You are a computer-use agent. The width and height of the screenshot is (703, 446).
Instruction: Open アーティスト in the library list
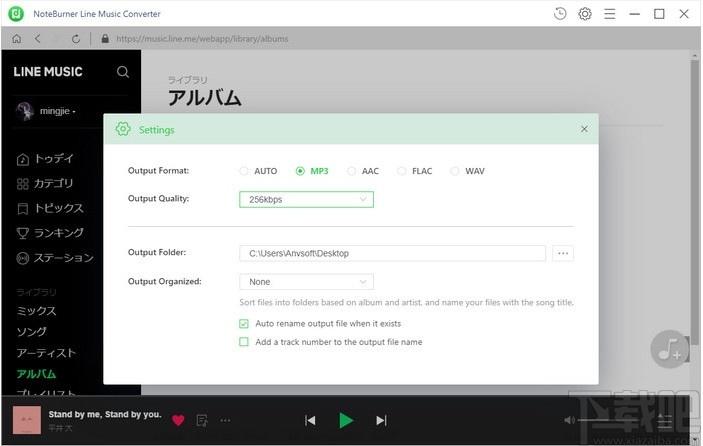click(46, 353)
